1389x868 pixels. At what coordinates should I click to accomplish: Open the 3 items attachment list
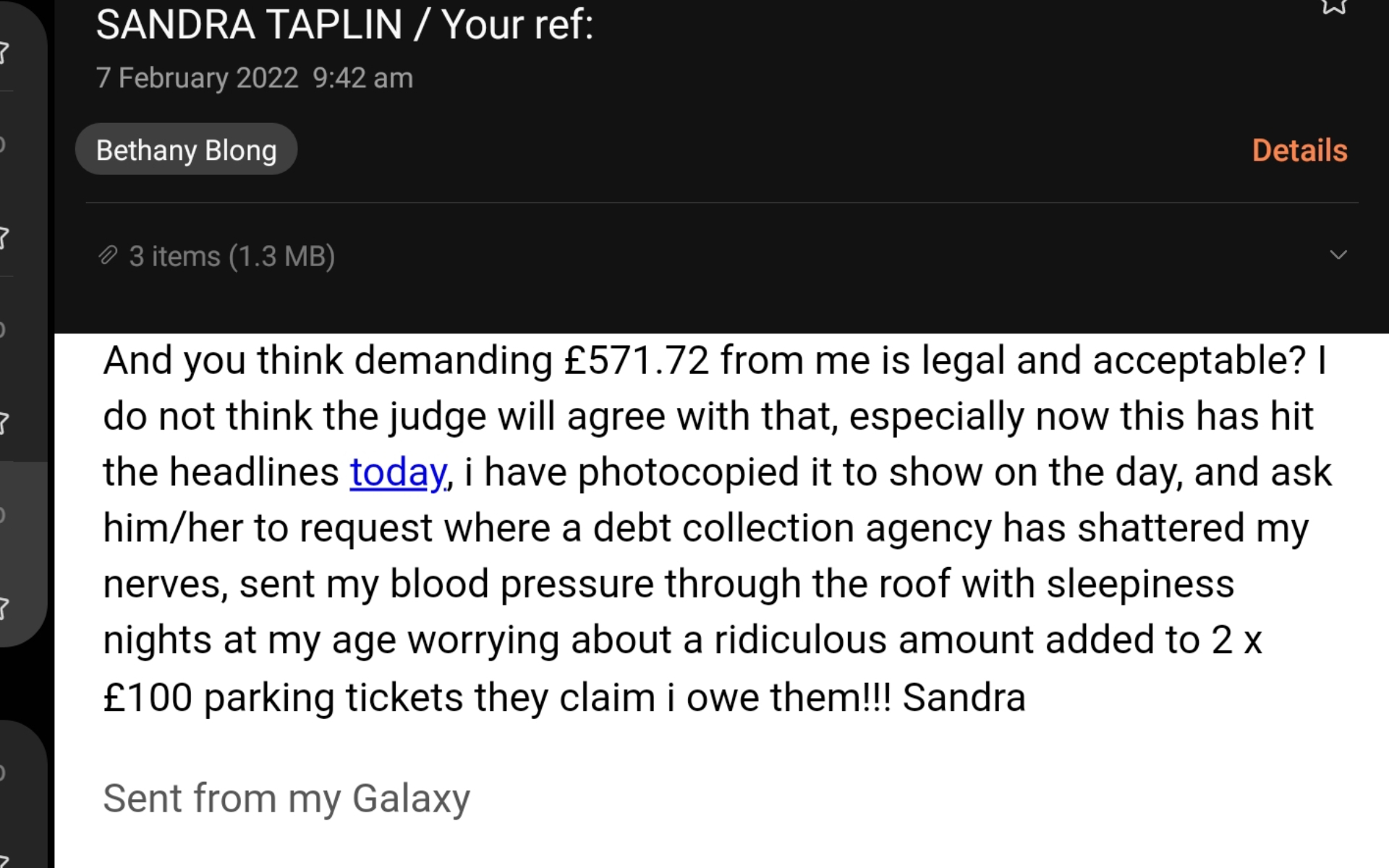pos(231,256)
